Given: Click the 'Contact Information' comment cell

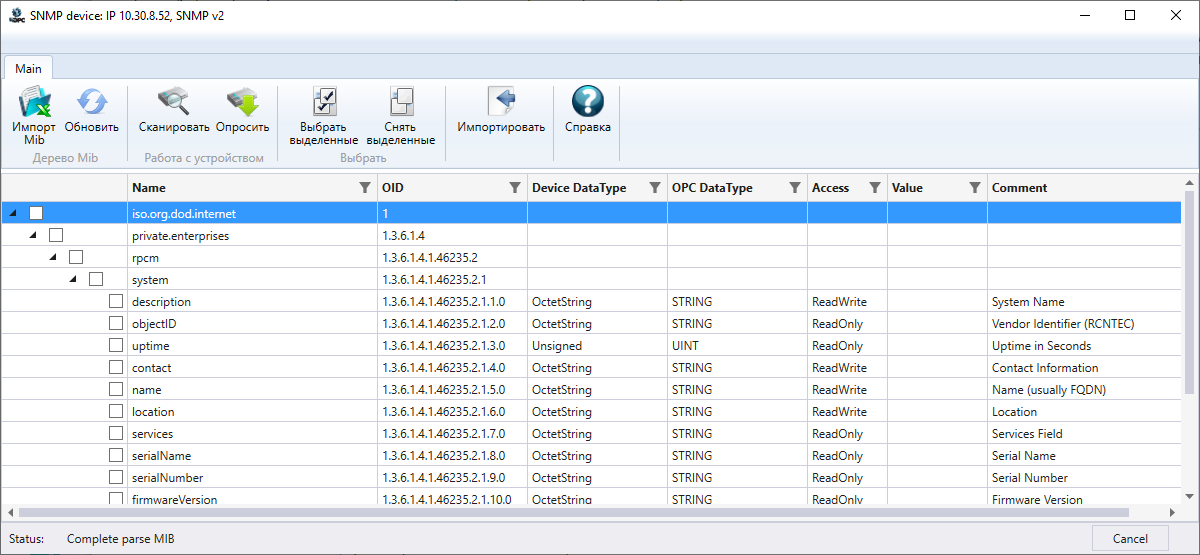Looking at the screenshot, I should [1045, 367].
